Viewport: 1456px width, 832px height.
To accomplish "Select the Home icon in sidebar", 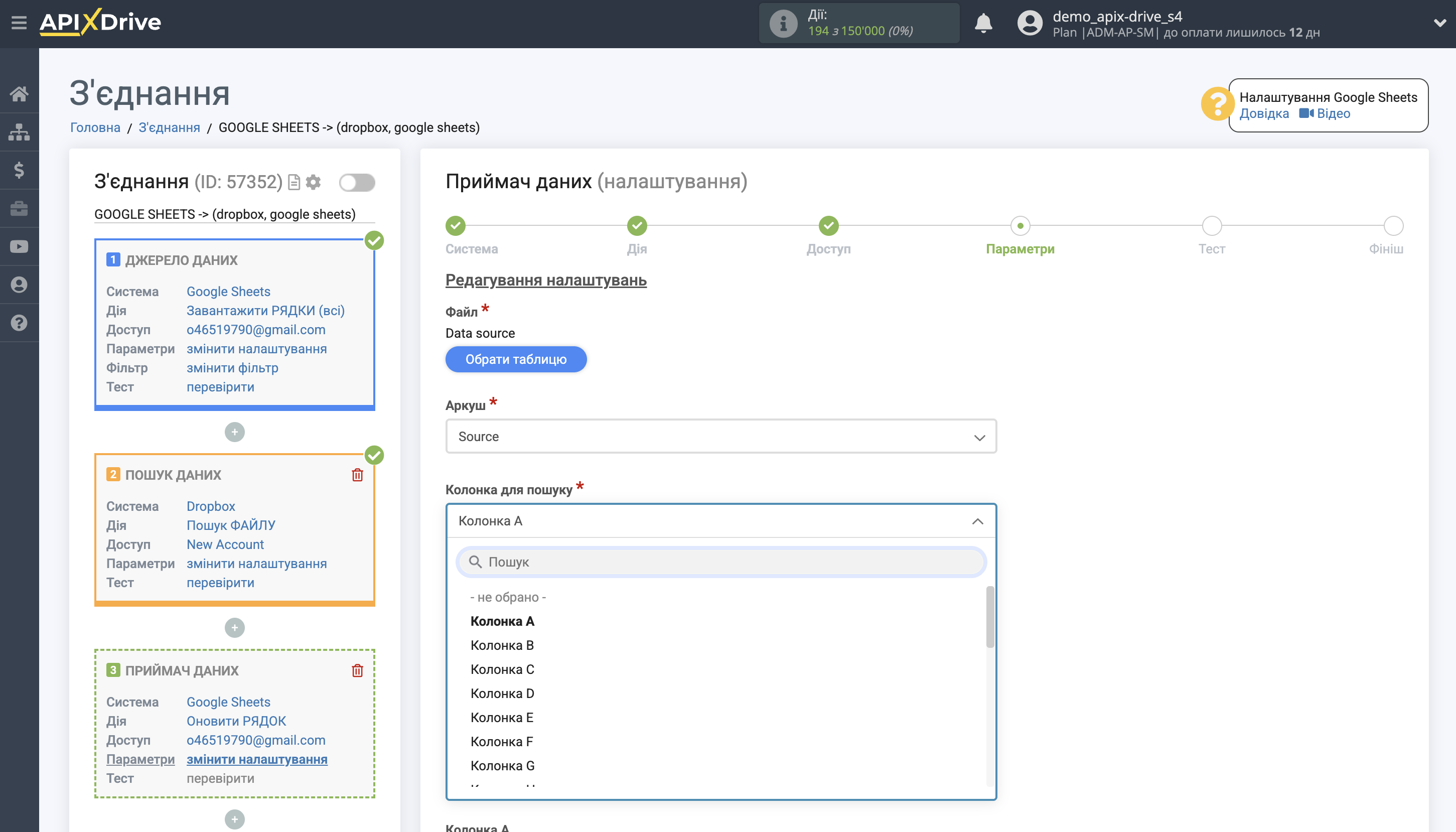I will pos(19,93).
